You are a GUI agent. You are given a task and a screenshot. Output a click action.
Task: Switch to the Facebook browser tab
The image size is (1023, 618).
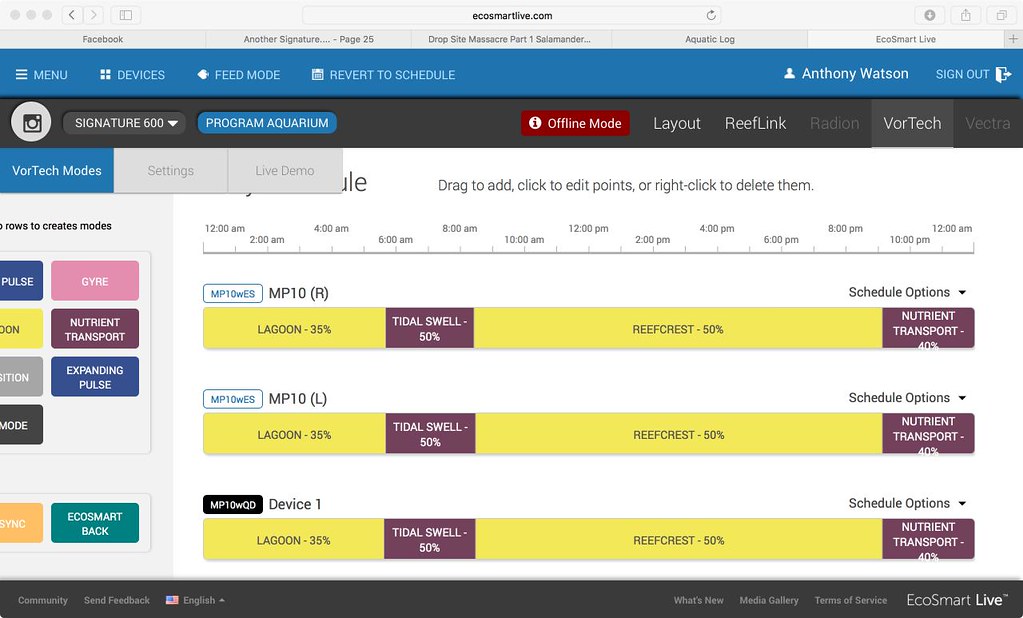point(102,39)
